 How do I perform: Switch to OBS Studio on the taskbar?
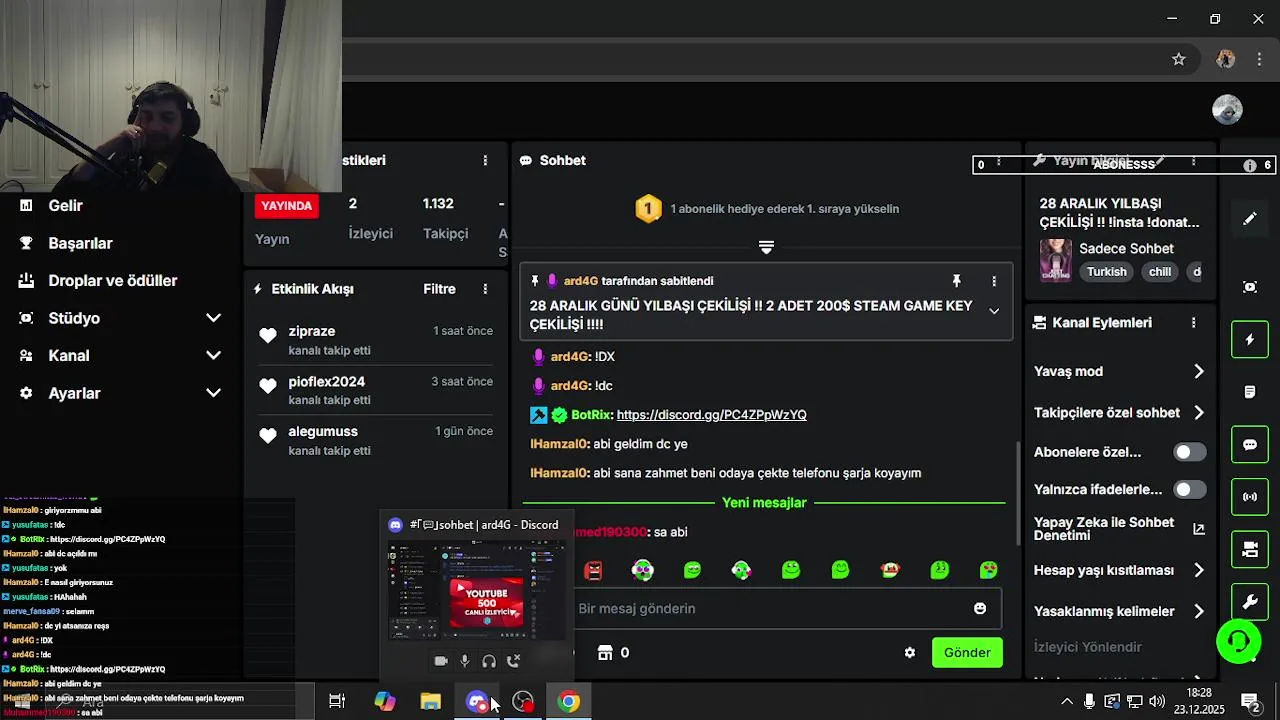pos(523,702)
